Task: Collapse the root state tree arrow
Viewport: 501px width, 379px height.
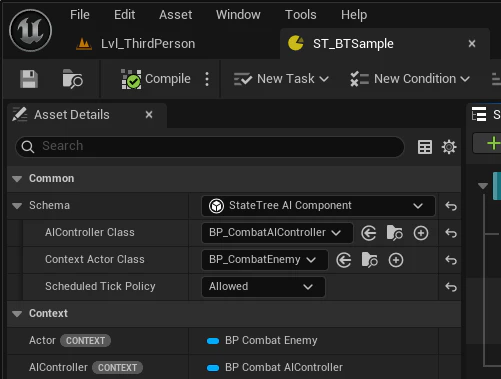Action: pyautogui.click(x=482, y=186)
